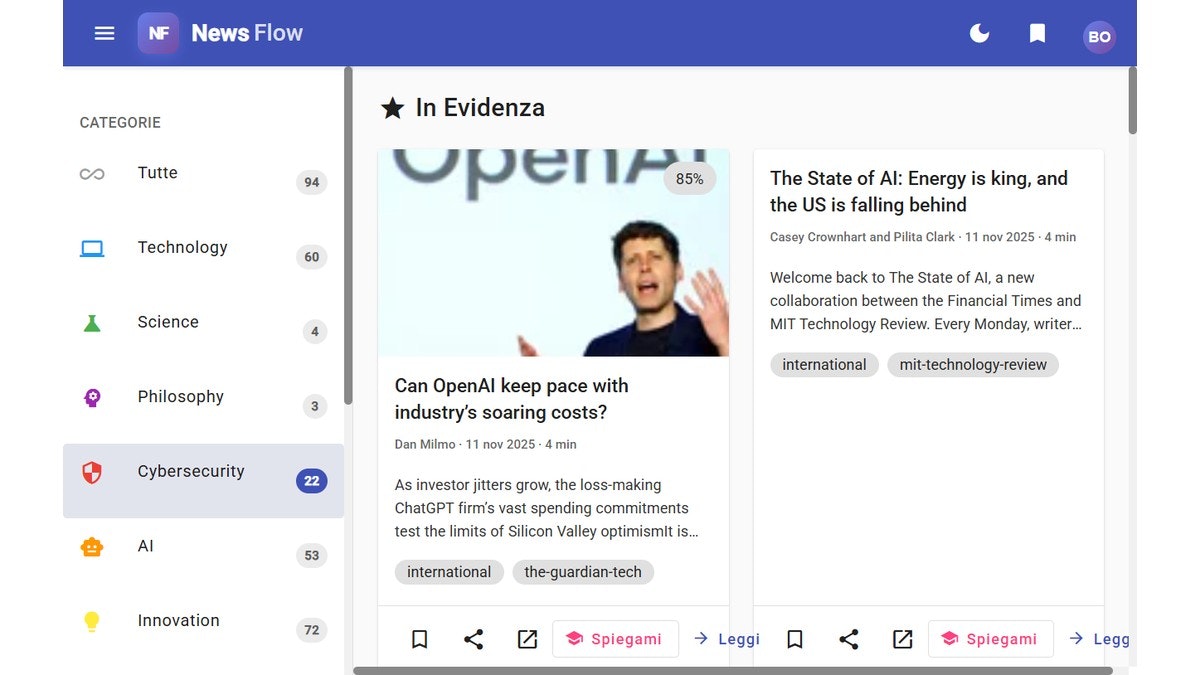Screen dimensions: 1200x675
Task: Click the 'Welcome back to The State of AI' summary
Action: (x=926, y=301)
